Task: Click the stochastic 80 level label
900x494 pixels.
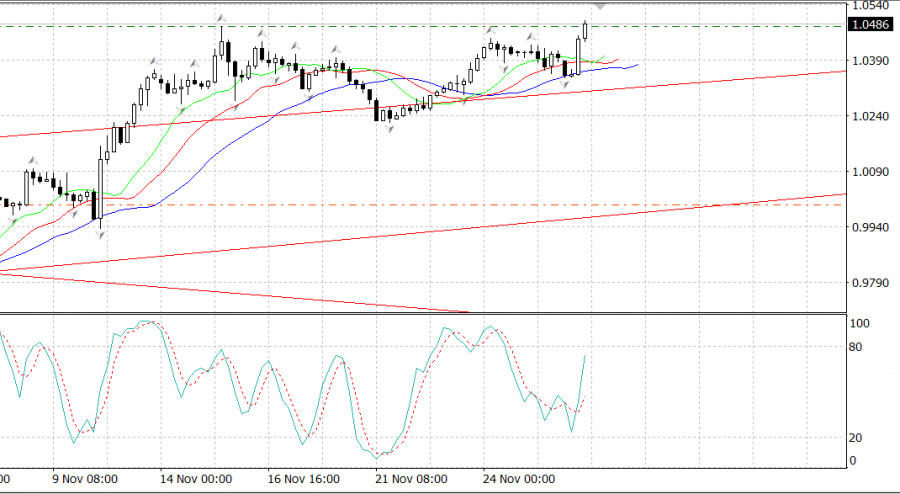Action: (857, 348)
